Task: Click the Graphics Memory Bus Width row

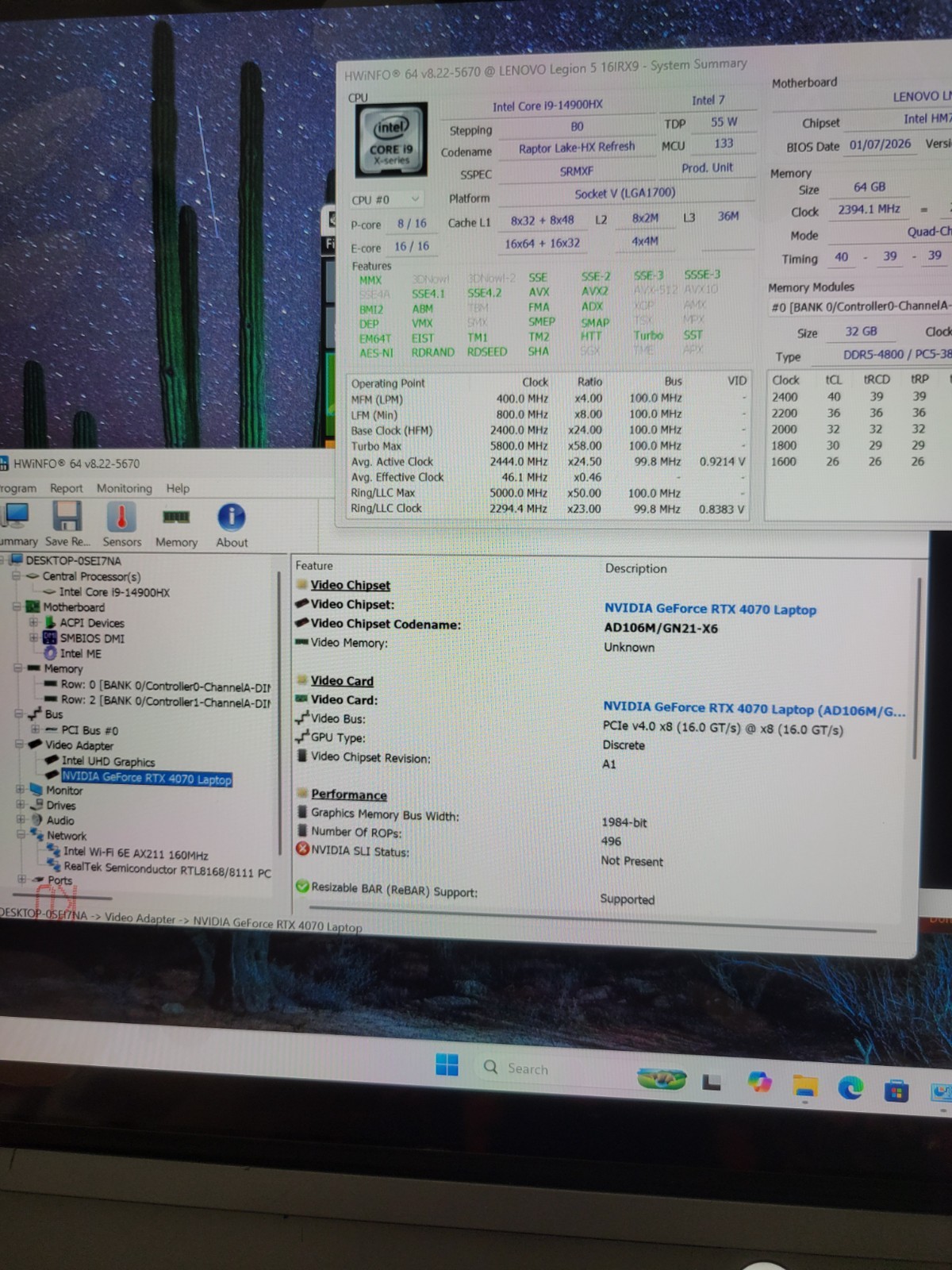Action: click(473, 818)
